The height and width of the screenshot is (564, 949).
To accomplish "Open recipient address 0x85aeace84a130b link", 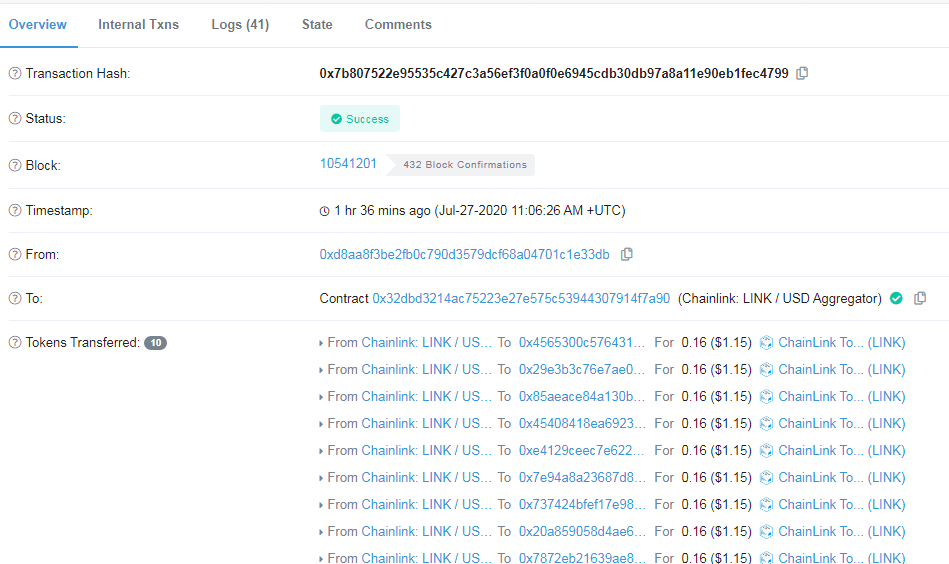I will (582, 397).
